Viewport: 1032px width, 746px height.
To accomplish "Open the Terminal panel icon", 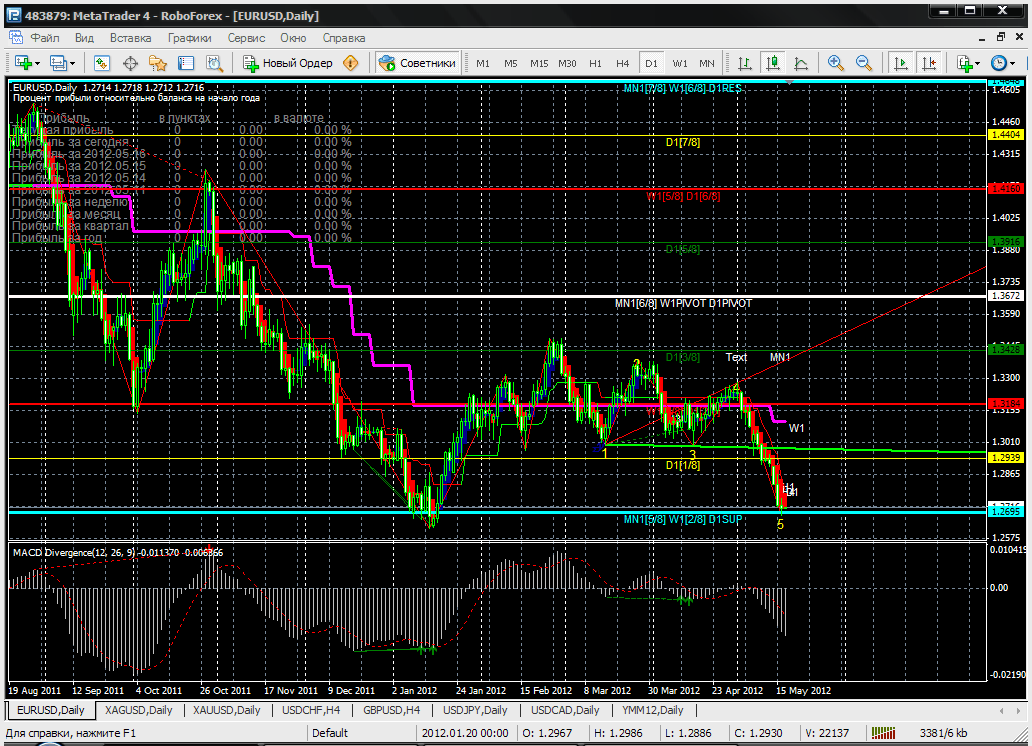I will pyautogui.click(x=185, y=63).
